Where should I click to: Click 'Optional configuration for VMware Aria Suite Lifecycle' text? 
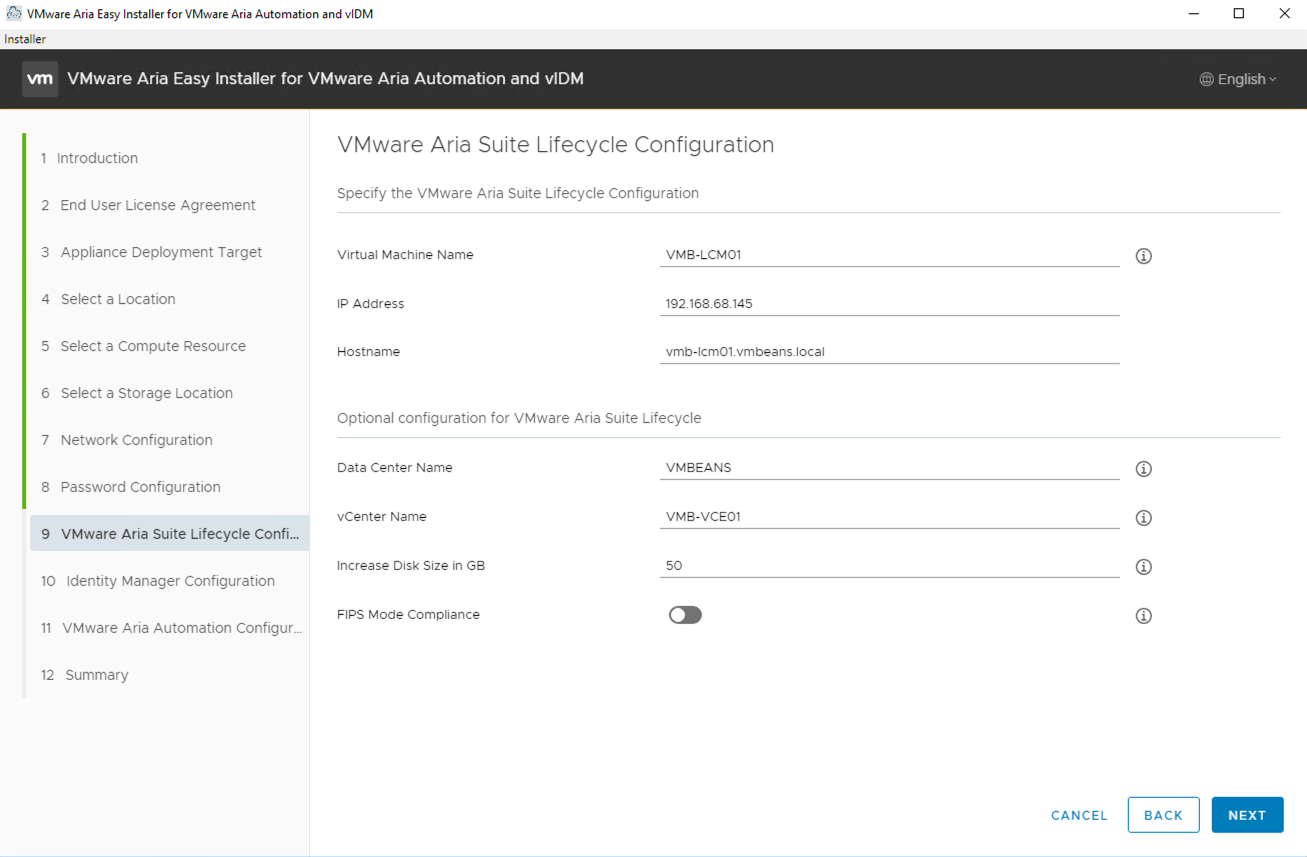(x=519, y=418)
